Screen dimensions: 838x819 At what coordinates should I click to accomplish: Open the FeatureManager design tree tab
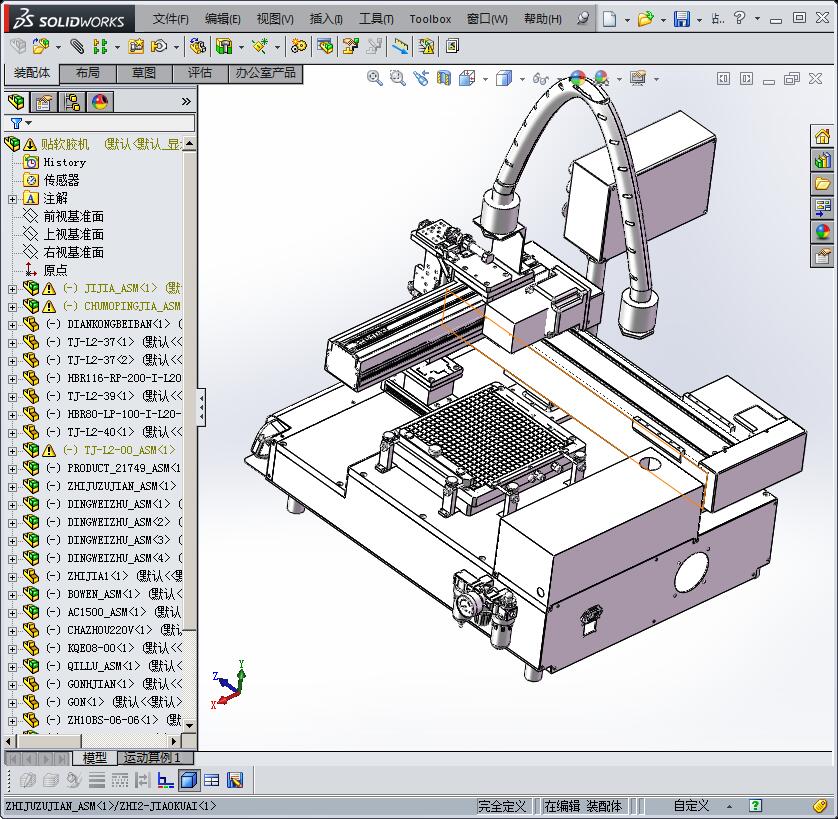point(16,102)
